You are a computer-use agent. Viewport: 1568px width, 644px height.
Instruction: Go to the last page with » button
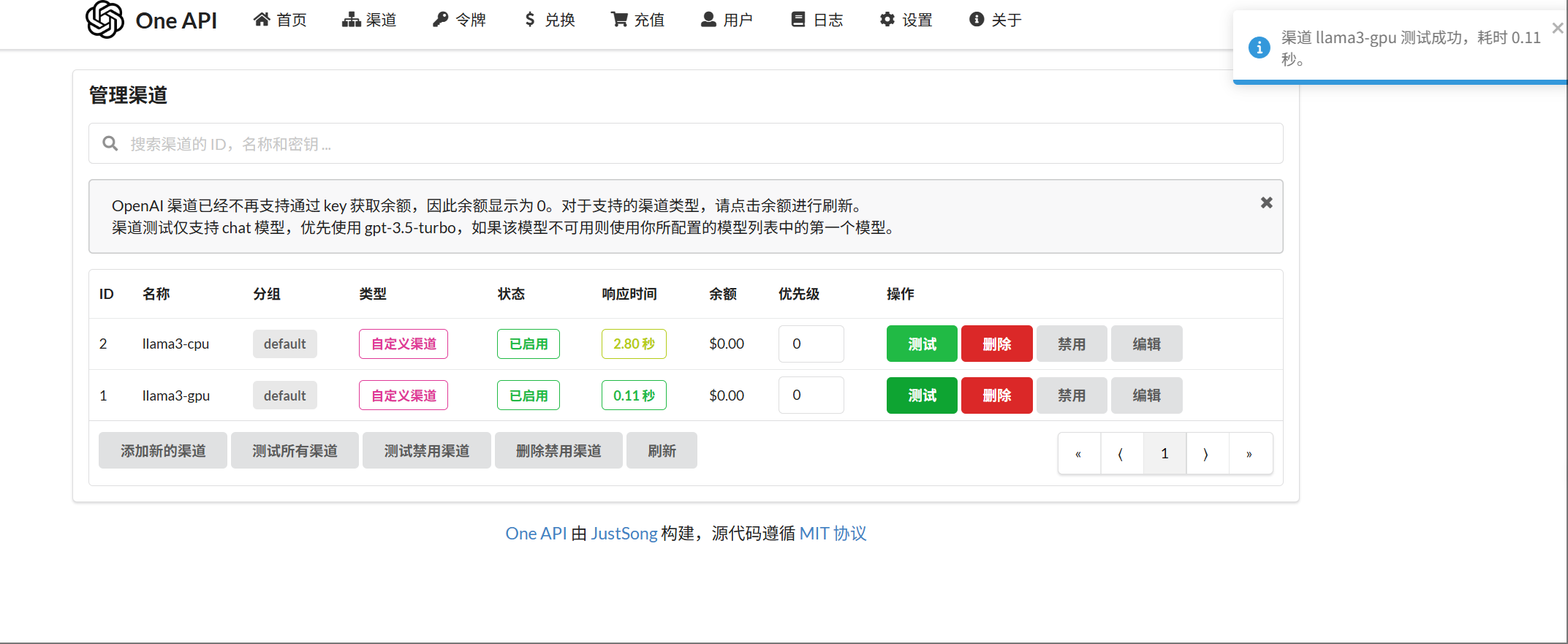1249,454
